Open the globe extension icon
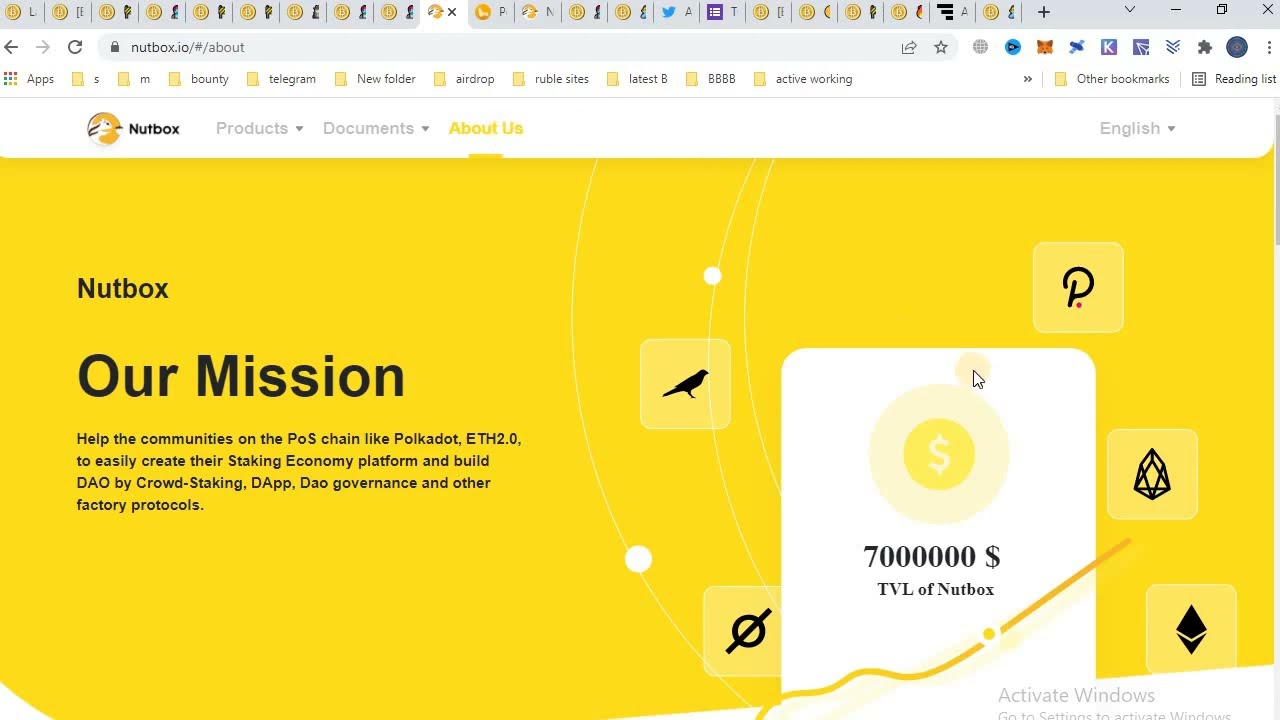Image resolution: width=1280 pixels, height=720 pixels. click(x=981, y=47)
